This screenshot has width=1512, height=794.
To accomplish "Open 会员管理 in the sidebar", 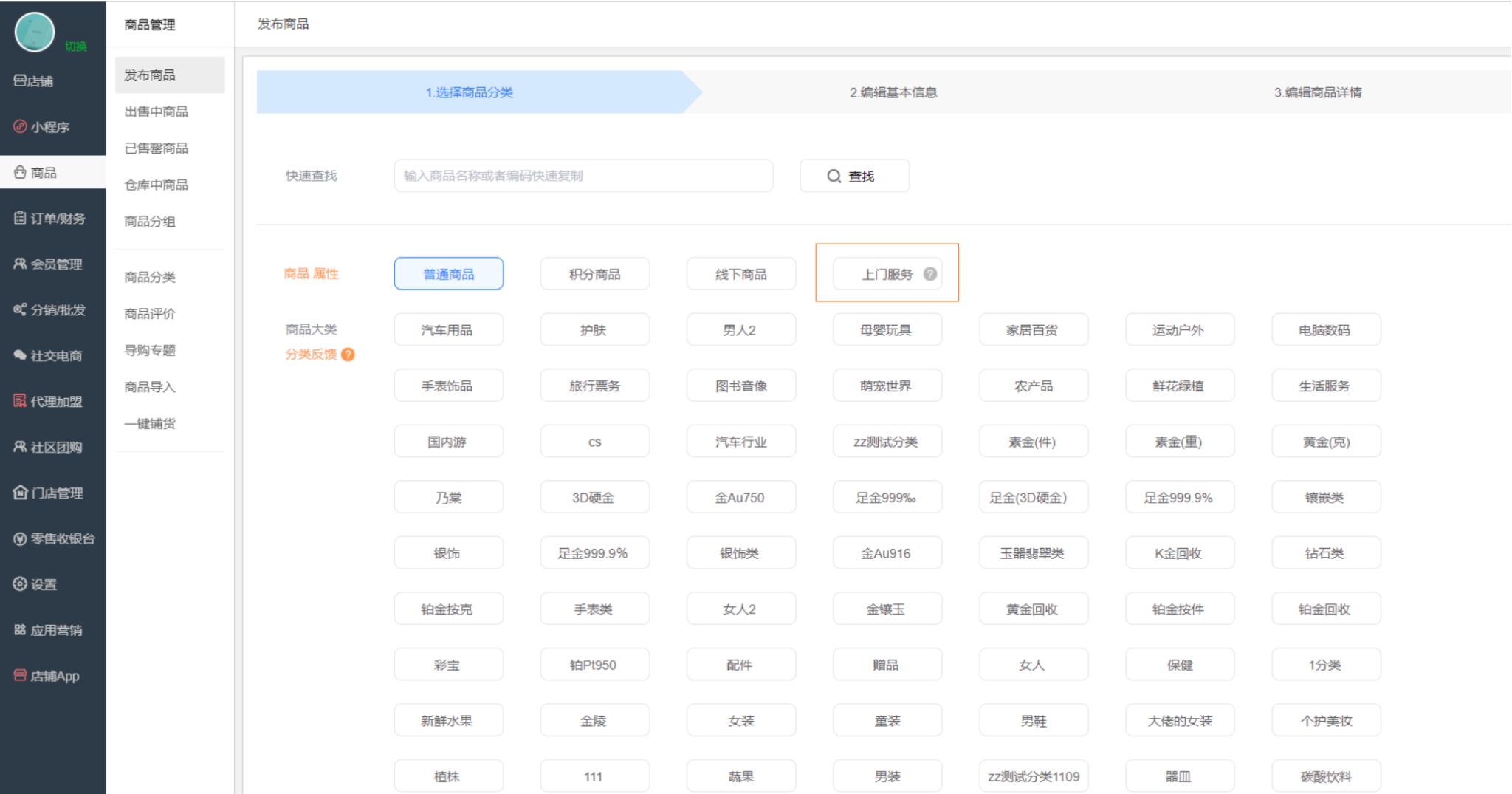I will tap(48, 264).
